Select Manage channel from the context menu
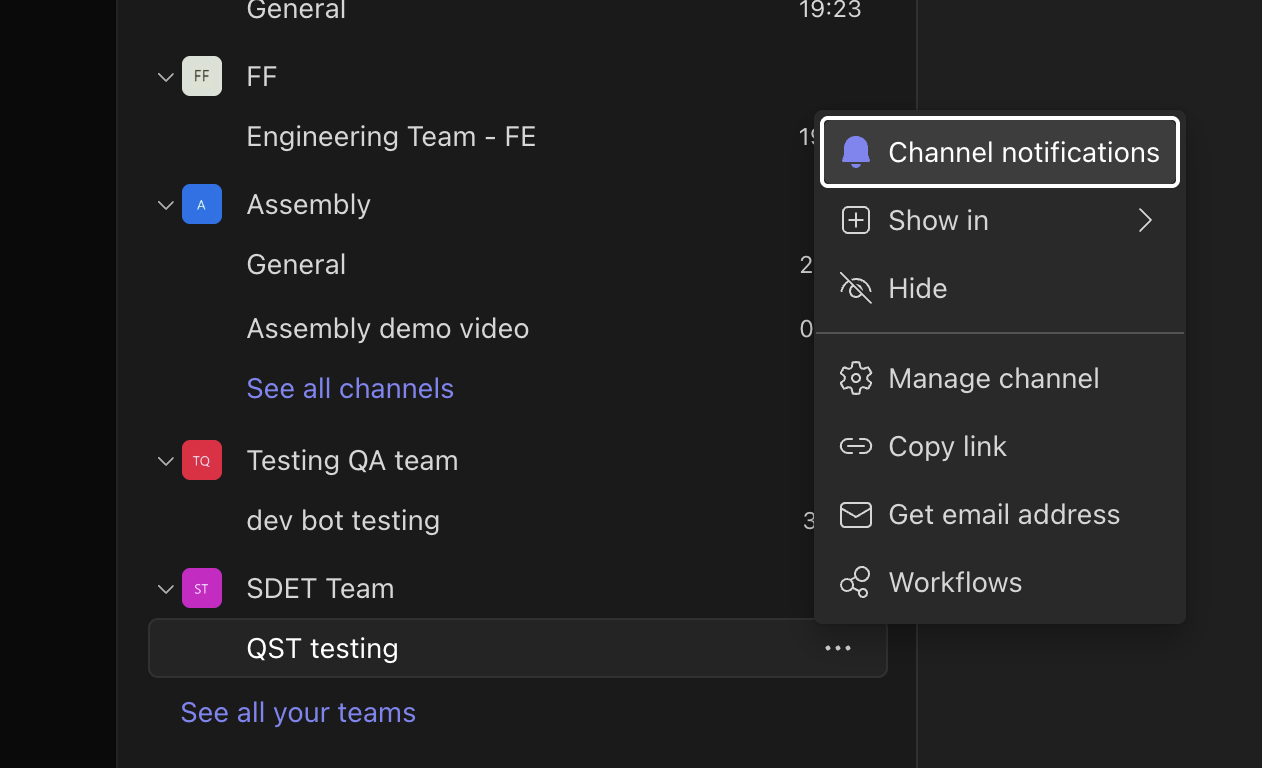The image size is (1262, 768). 993,378
